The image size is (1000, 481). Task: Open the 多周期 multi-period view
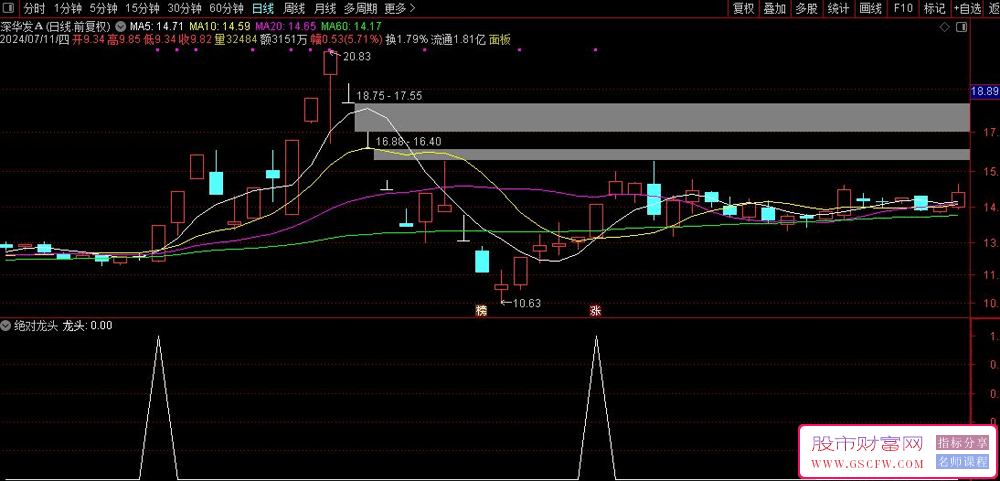click(x=360, y=8)
